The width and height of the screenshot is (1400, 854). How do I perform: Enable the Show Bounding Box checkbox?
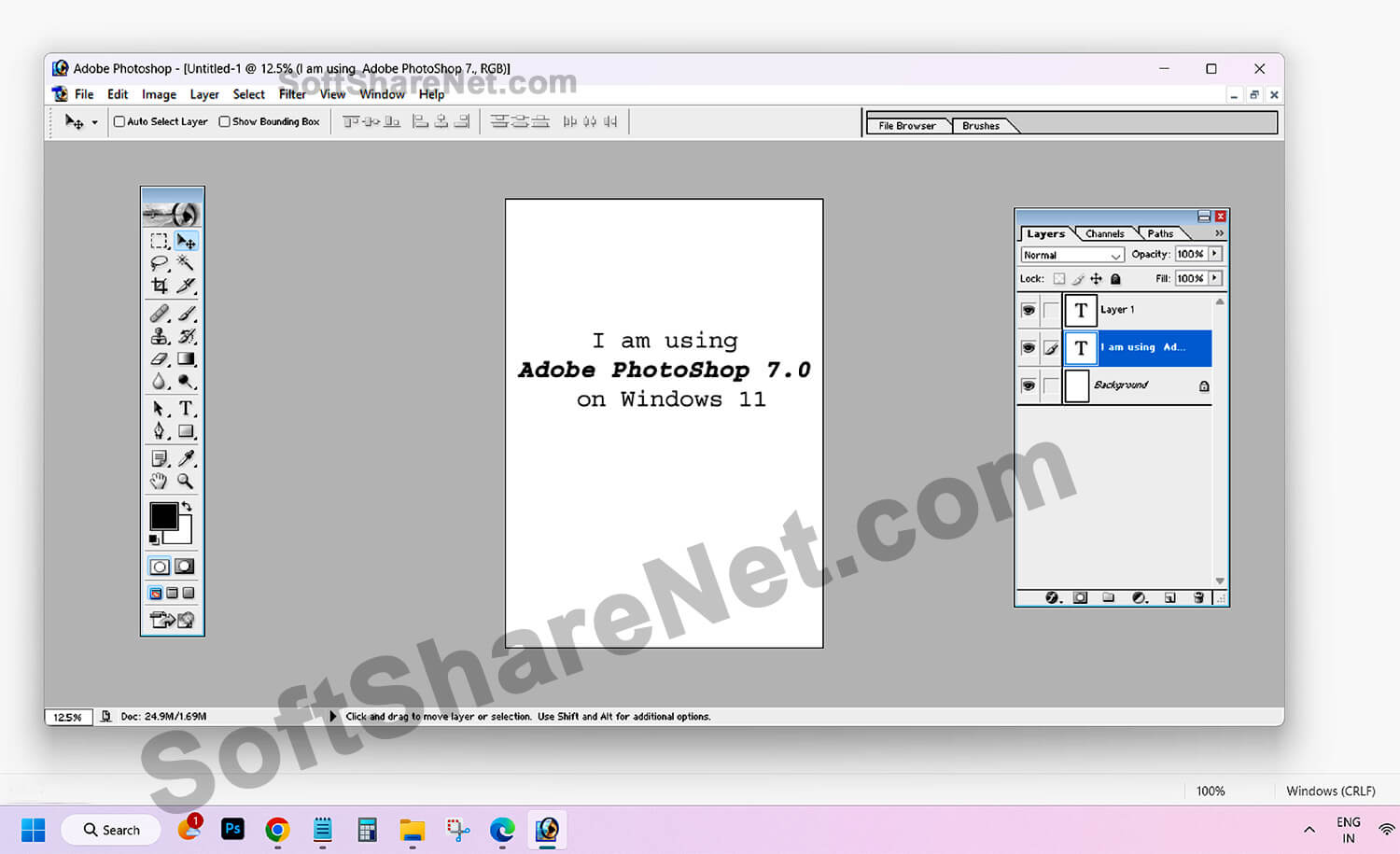click(224, 121)
